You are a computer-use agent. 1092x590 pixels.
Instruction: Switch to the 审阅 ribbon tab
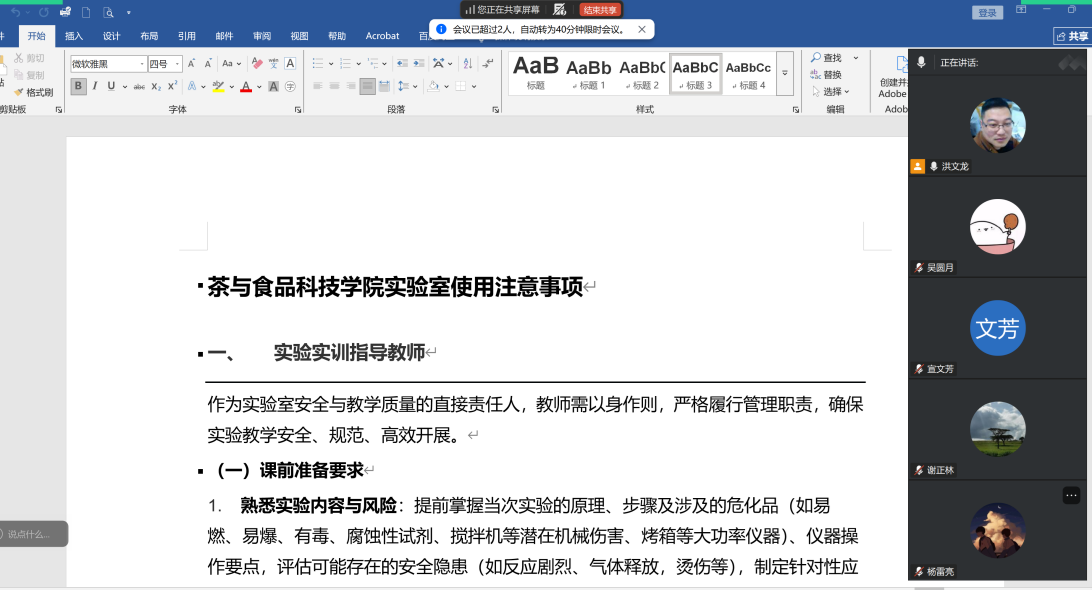262,36
